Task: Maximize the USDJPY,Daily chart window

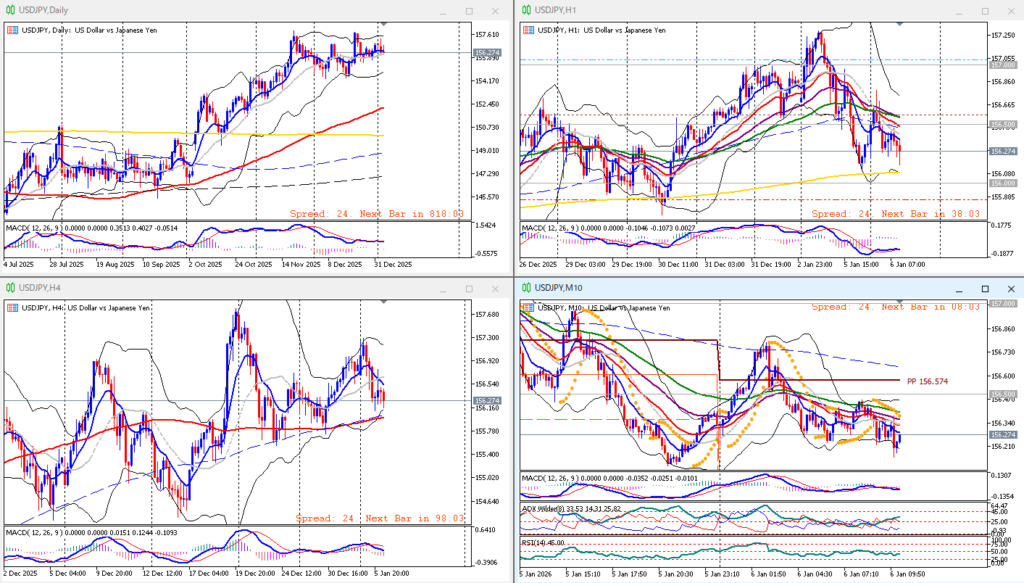Action: tap(469, 10)
